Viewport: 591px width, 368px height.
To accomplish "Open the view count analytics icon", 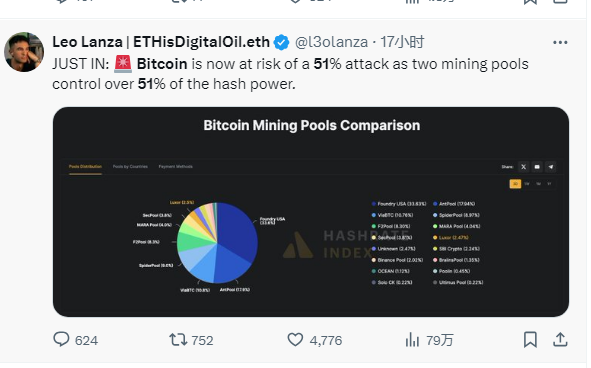I will [412, 340].
